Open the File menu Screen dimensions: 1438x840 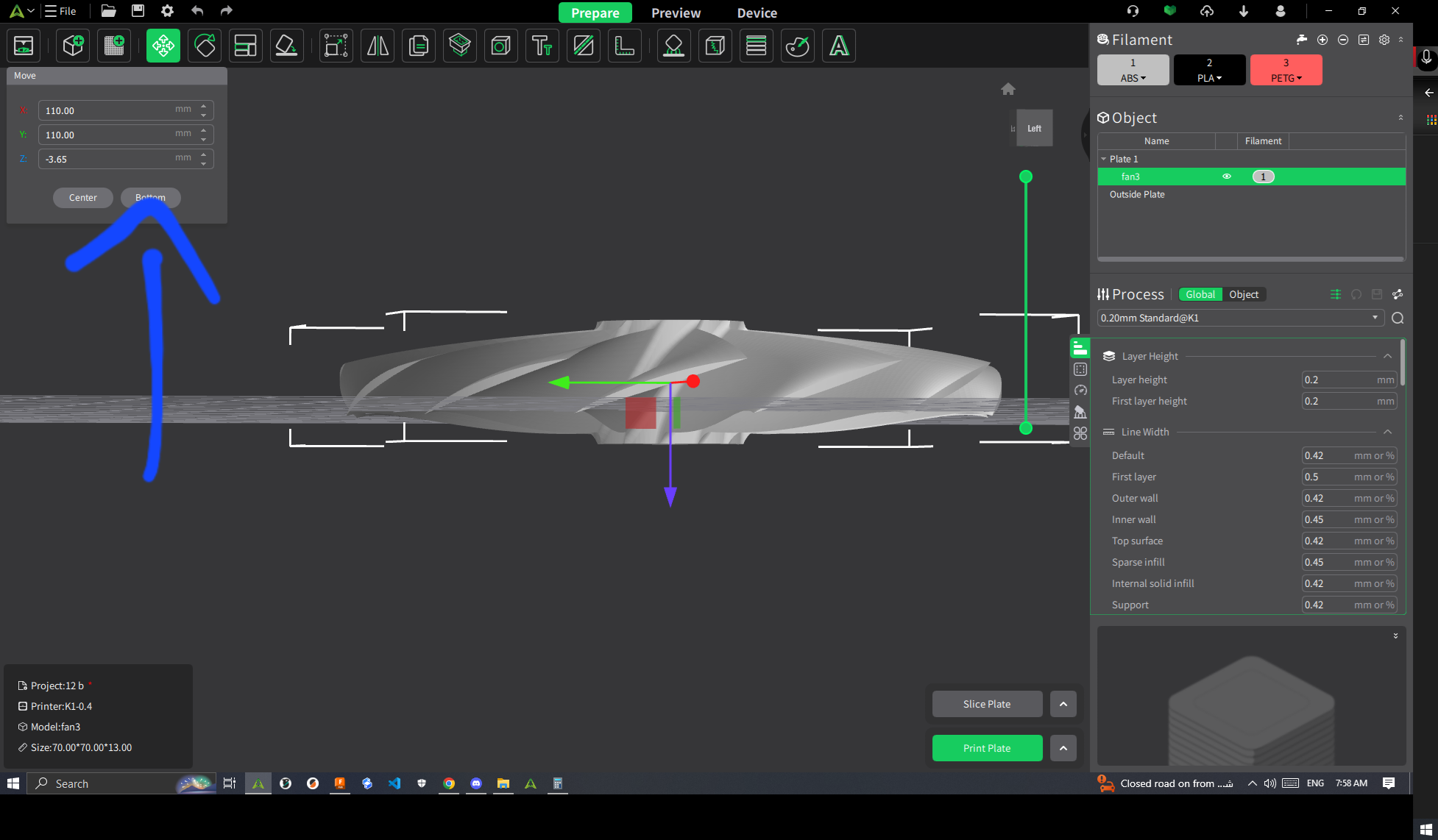60,11
